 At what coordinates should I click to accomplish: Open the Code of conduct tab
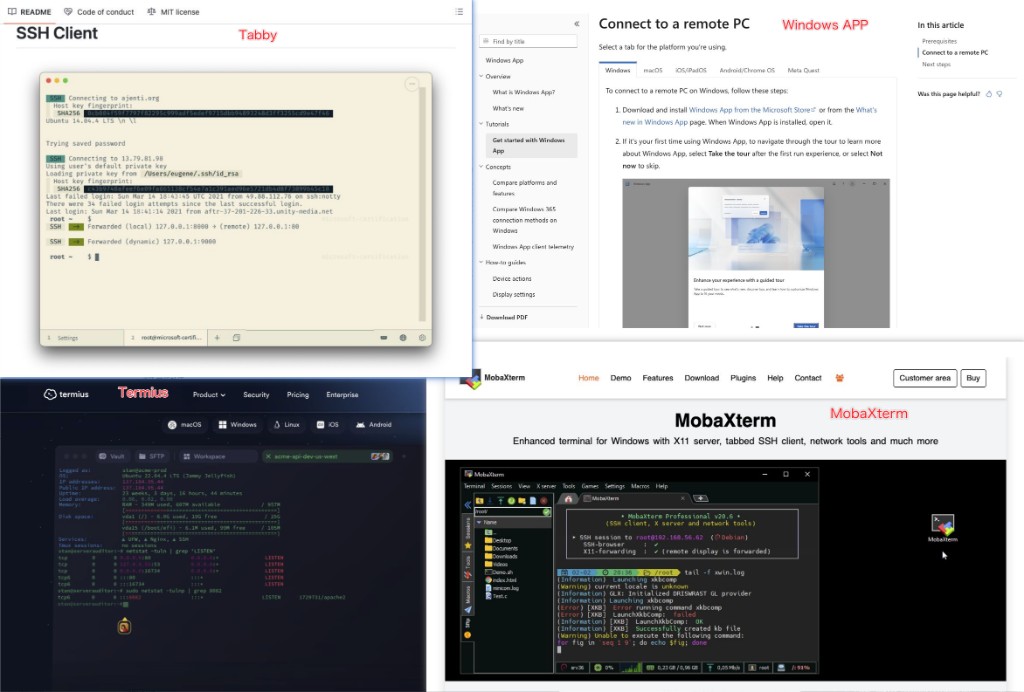99,12
